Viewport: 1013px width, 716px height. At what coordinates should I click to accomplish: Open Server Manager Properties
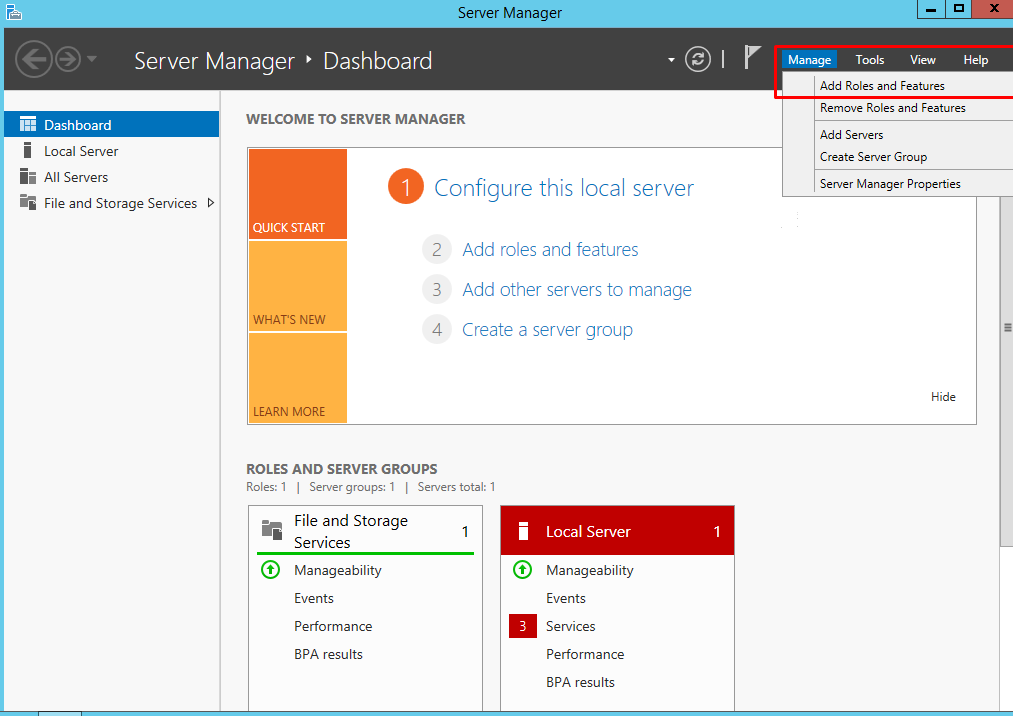pyautogui.click(x=898, y=184)
